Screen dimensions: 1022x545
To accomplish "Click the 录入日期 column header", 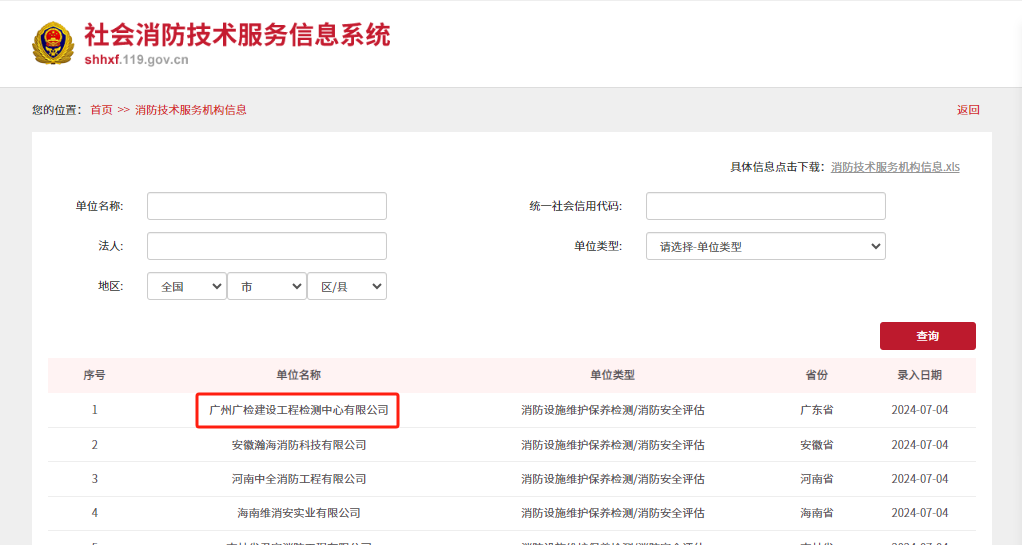I will click(x=918, y=375).
